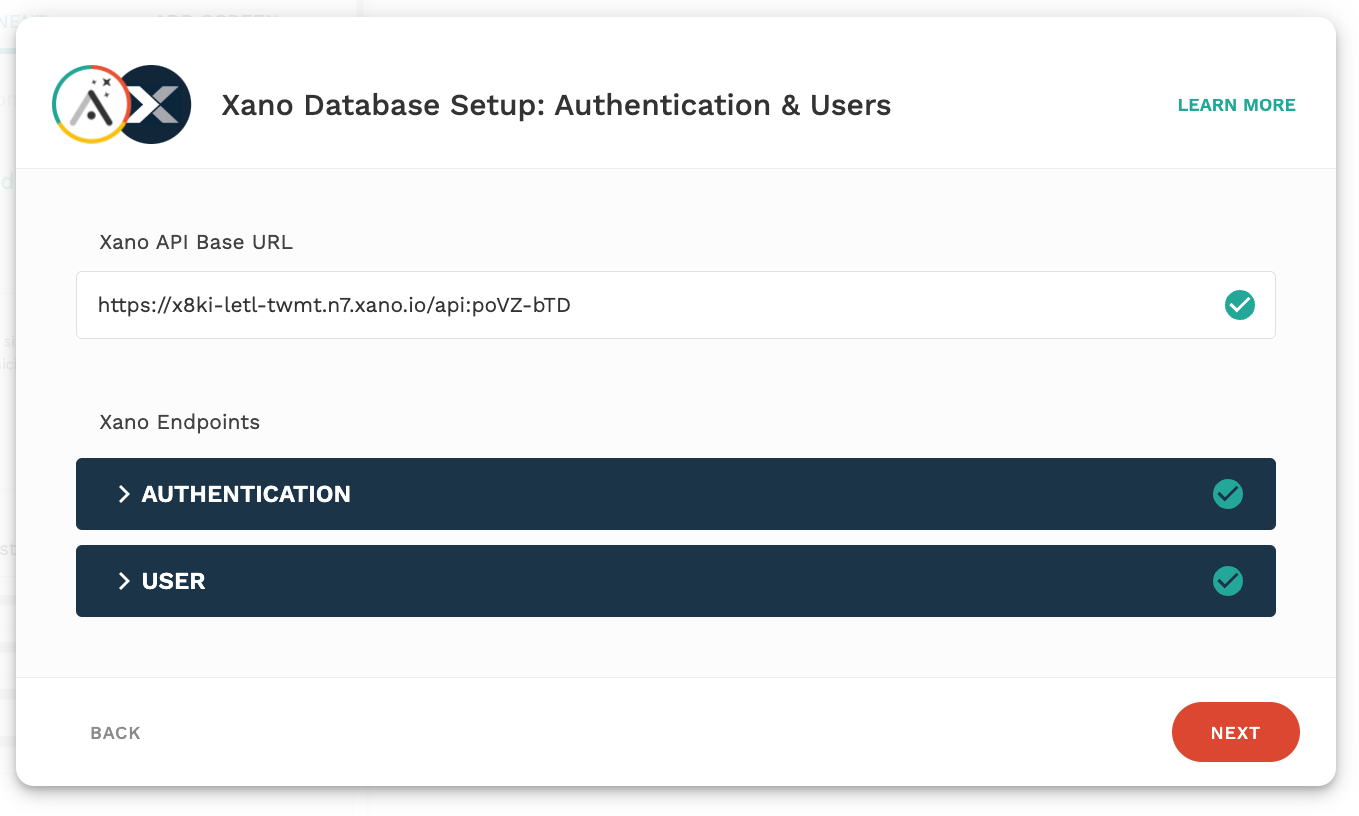Click the "Xano Endpoints" label
The width and height of the screenshot is (1359, 816).
point(180,422)
